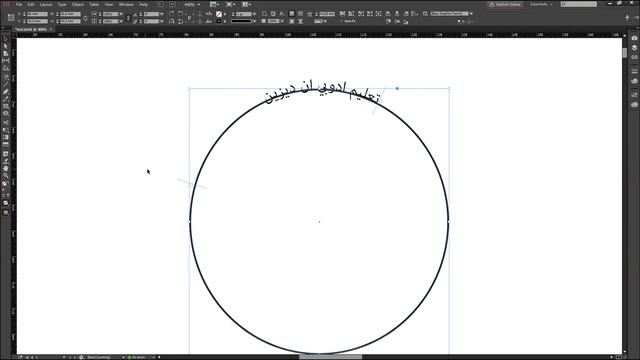The image size is (640, 360).
Task: Click the Publish Online button
Action: pyautogui.click(x=505, y=4)
